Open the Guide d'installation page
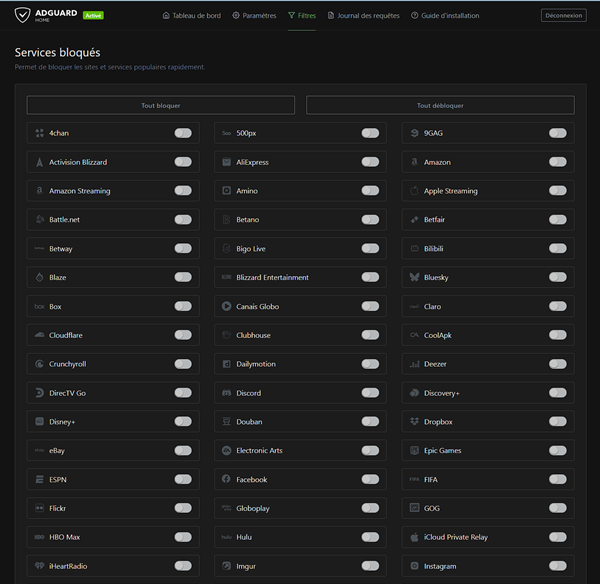Viewport: 600px width, 584px height. [445, 16]
